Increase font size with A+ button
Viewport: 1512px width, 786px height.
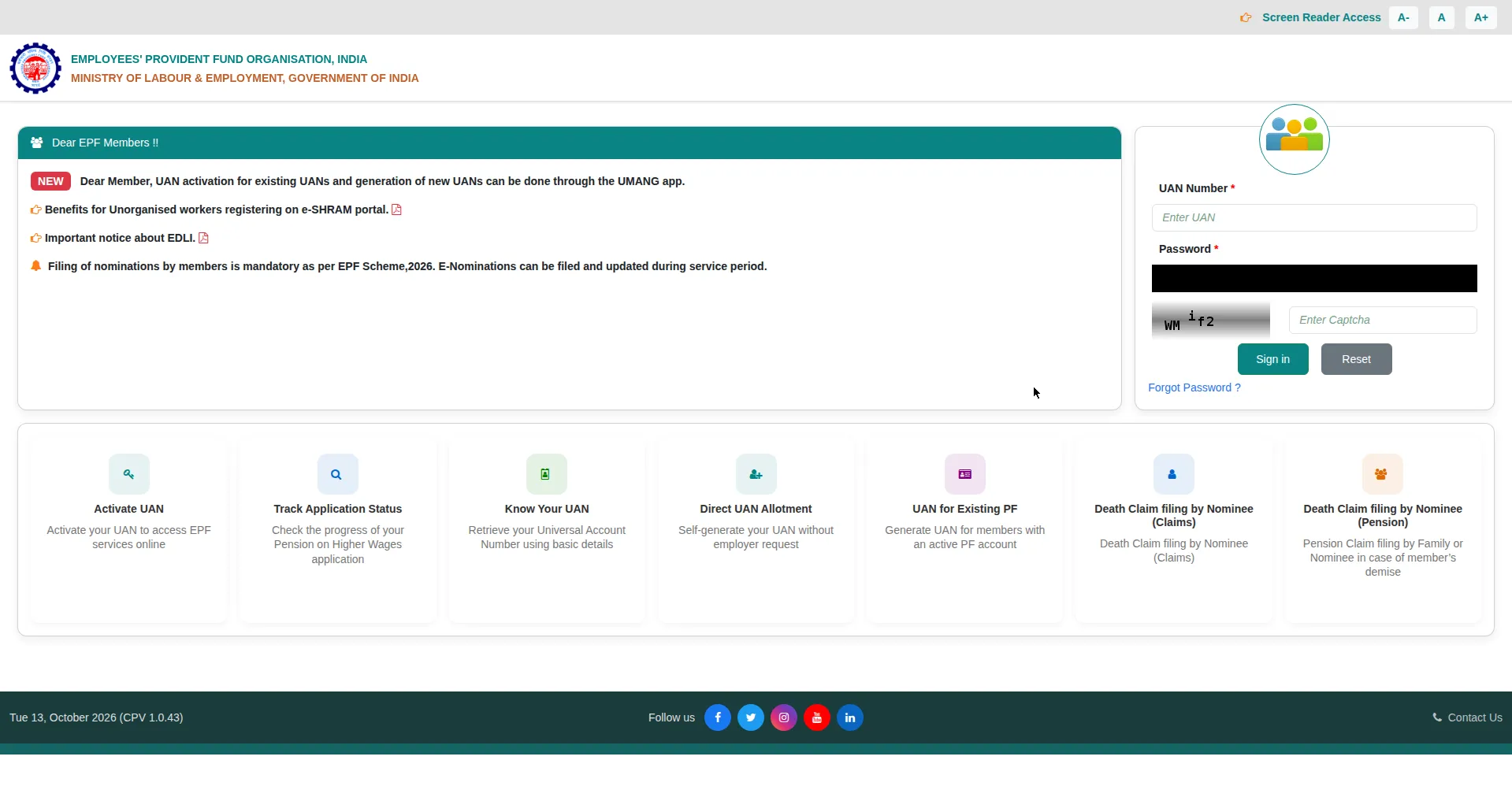[x=1481, y=17]
